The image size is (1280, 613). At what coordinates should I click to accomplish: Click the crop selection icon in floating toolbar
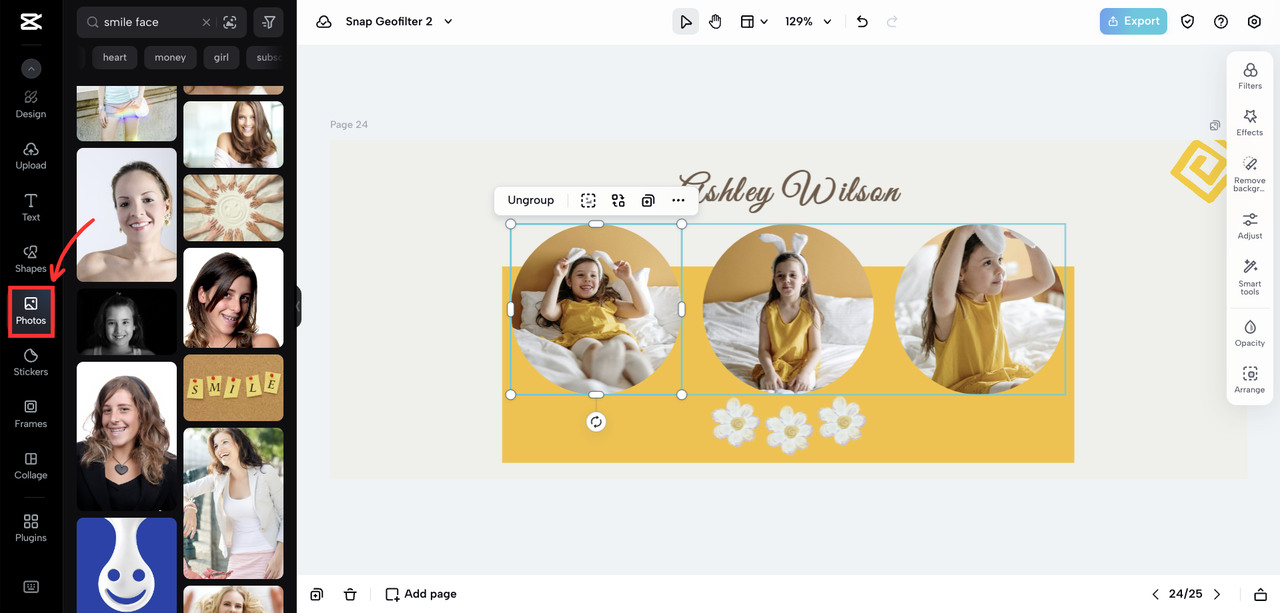pyautogui.click(x=588, y=201)
